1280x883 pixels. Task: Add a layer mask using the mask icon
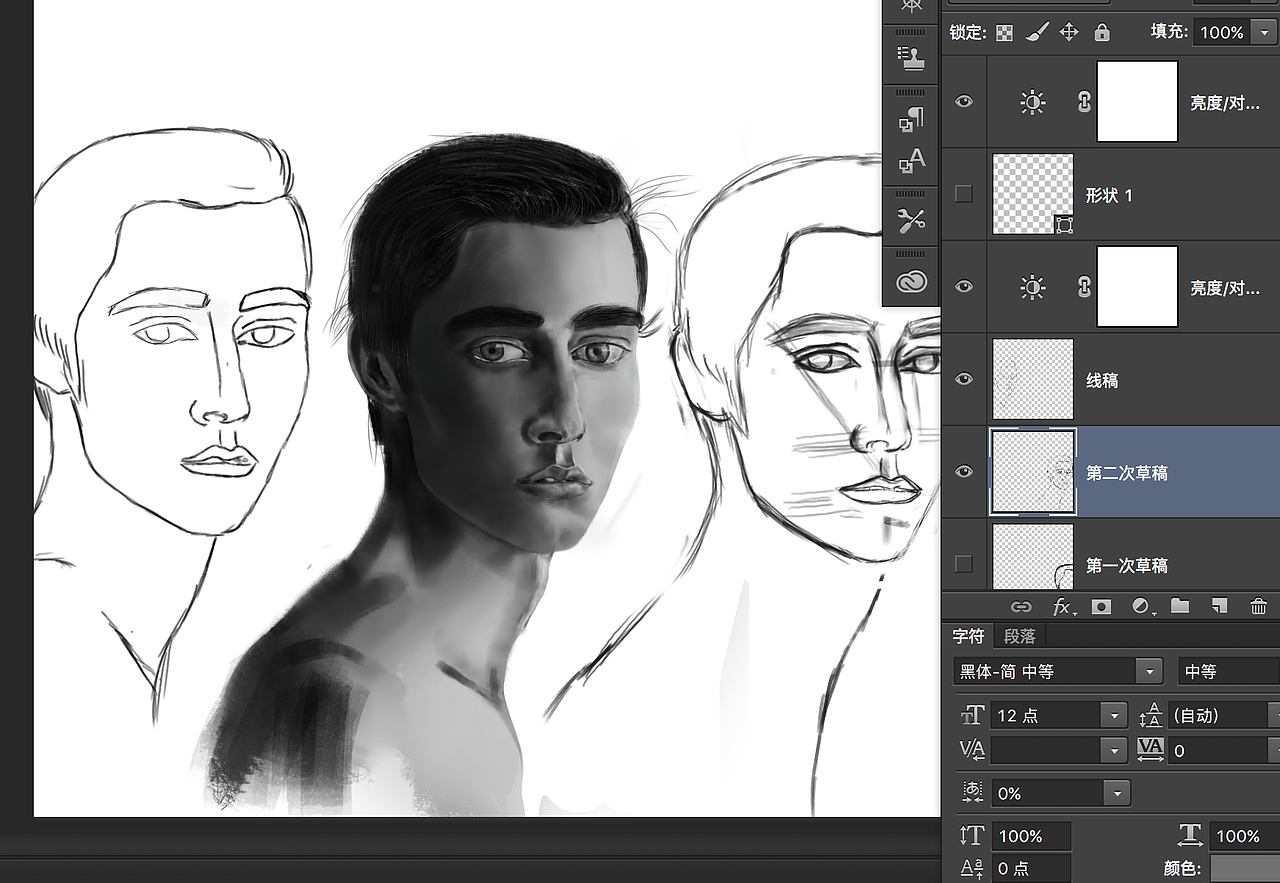[1101, 606]
